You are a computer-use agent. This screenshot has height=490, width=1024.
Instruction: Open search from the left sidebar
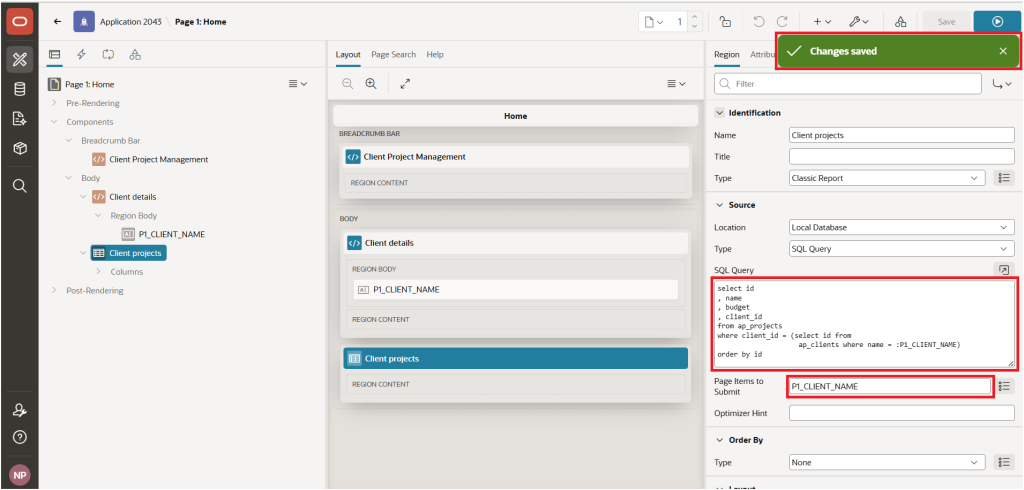(x=20, y=187)
